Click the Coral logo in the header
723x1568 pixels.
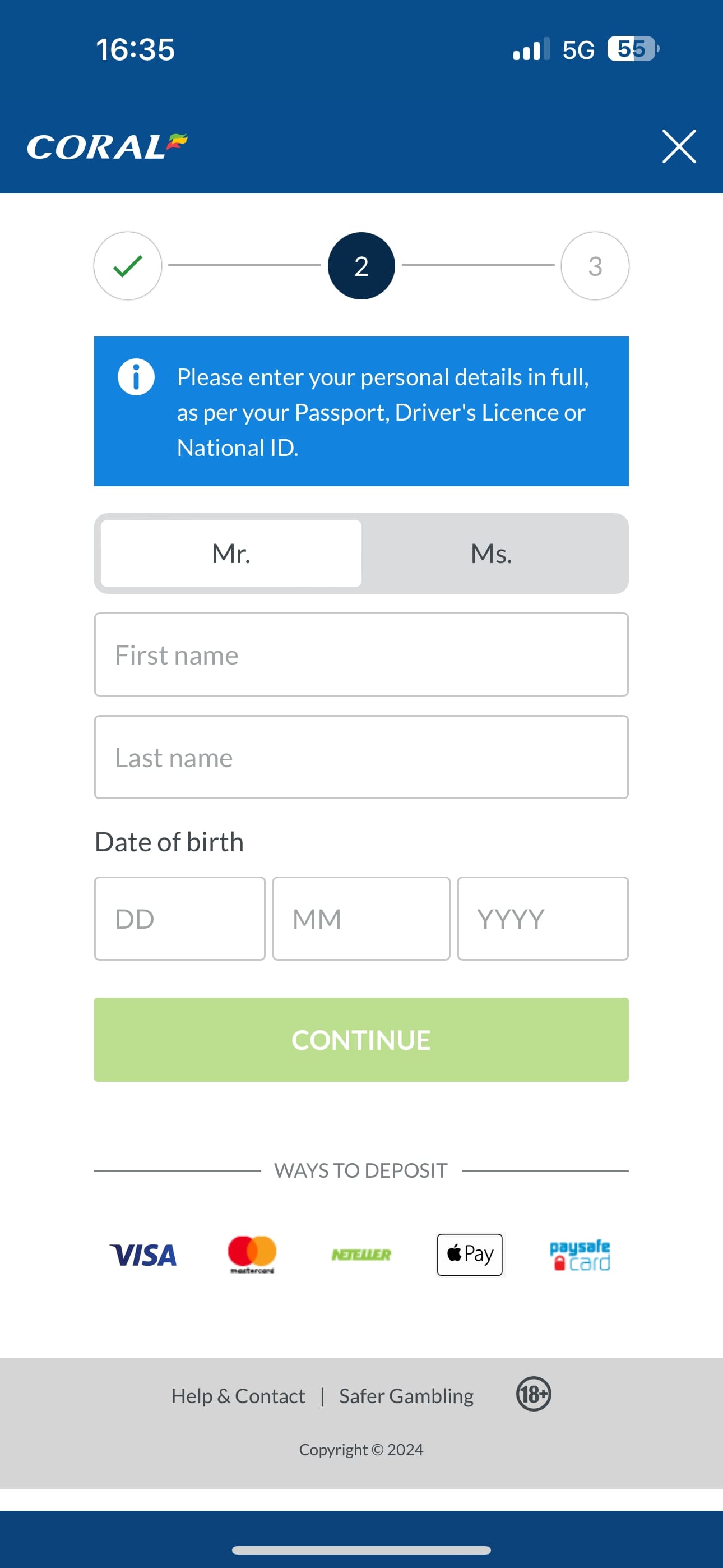tap(106, 146)
